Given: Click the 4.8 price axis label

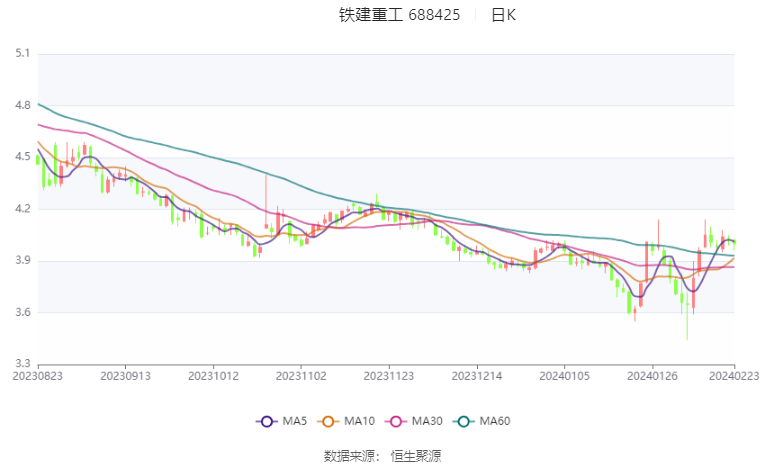Looking at the screenshot, I should point(22,105).
